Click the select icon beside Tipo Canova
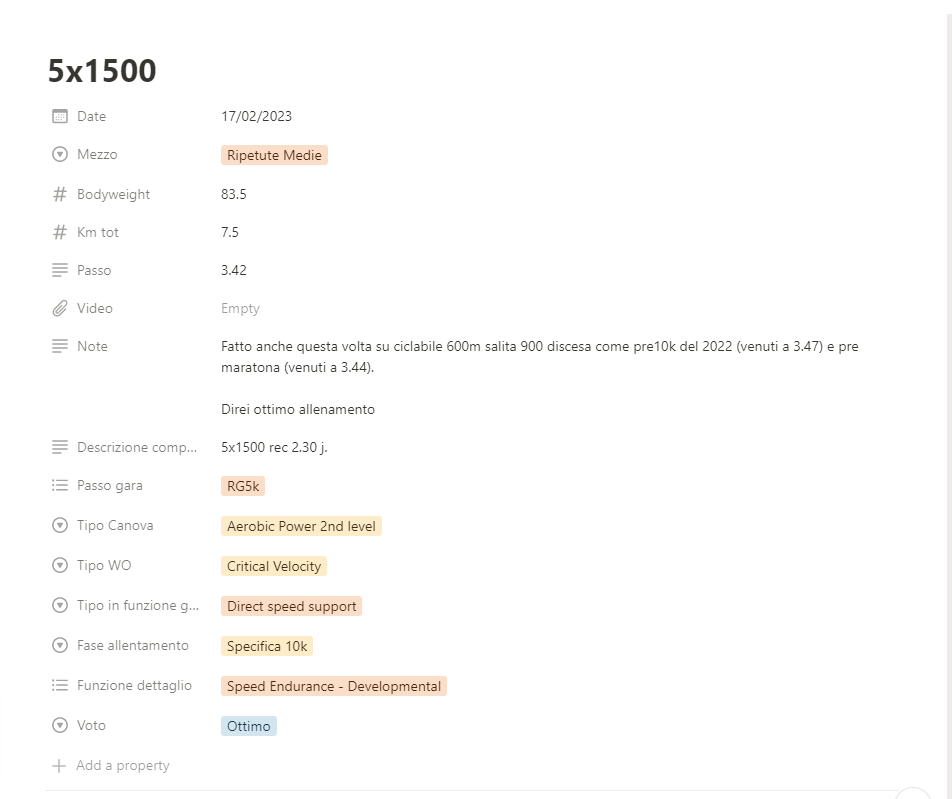Screen dimensions: 952x799 tap(60, 525)
